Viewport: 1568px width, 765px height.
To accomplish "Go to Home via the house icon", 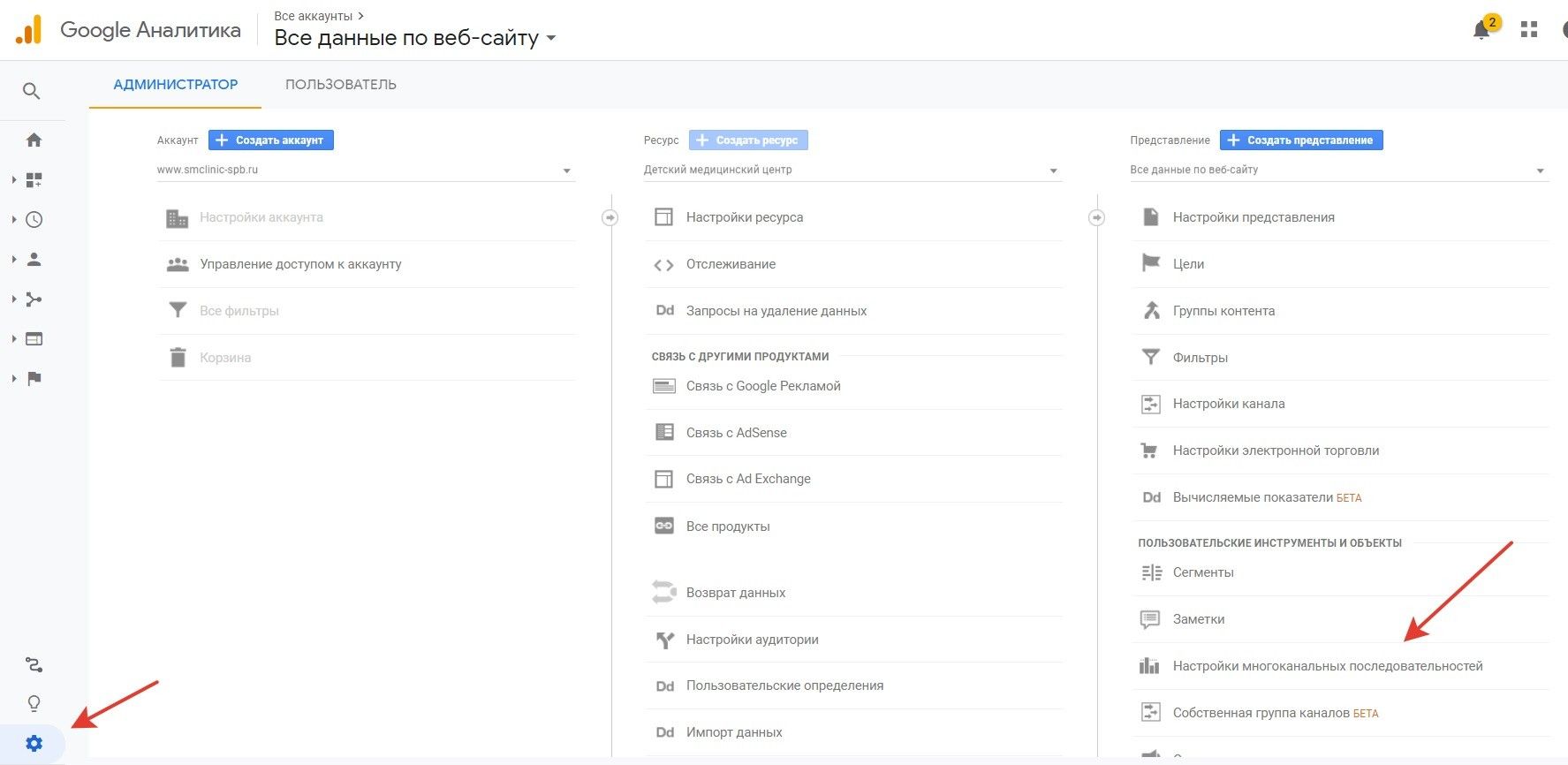I will pyautogui.click(x=34, y=140).
